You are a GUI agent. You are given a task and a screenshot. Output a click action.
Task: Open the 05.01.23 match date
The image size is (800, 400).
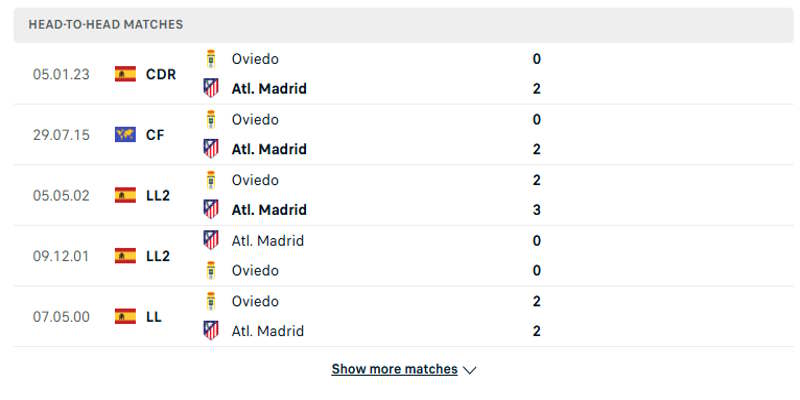[61, 74]
